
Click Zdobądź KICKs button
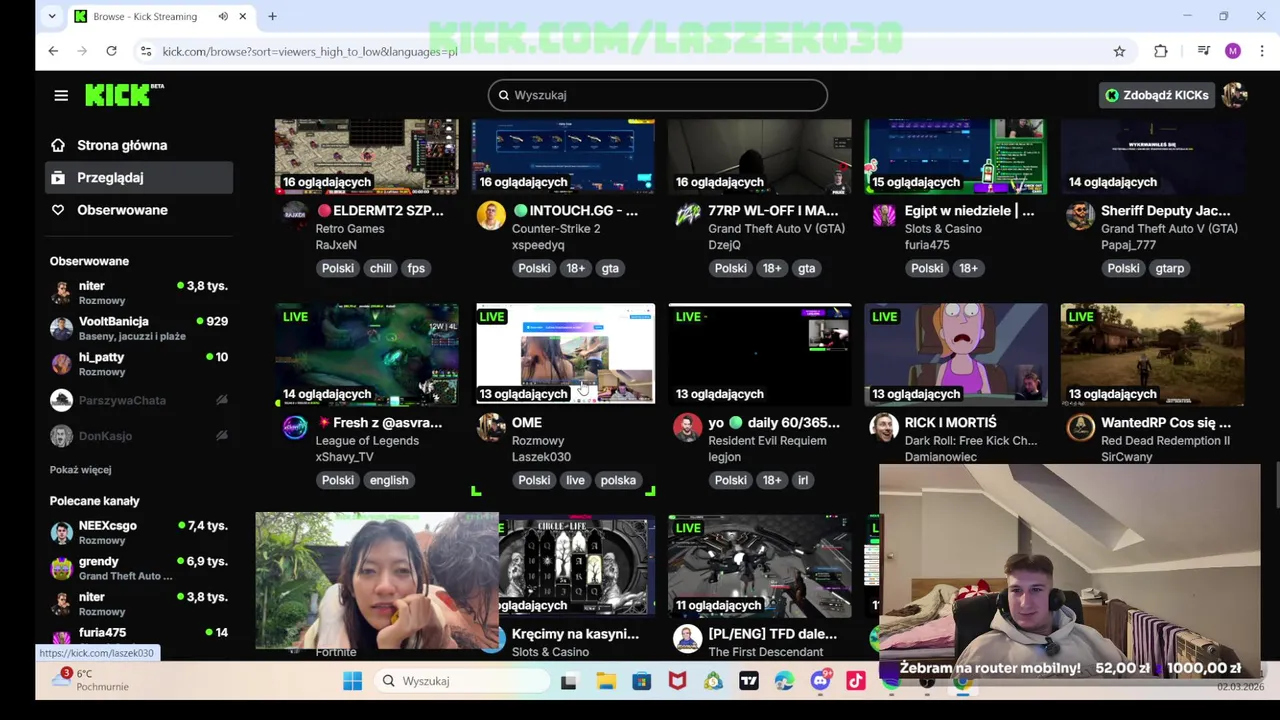pos(1156,95)
